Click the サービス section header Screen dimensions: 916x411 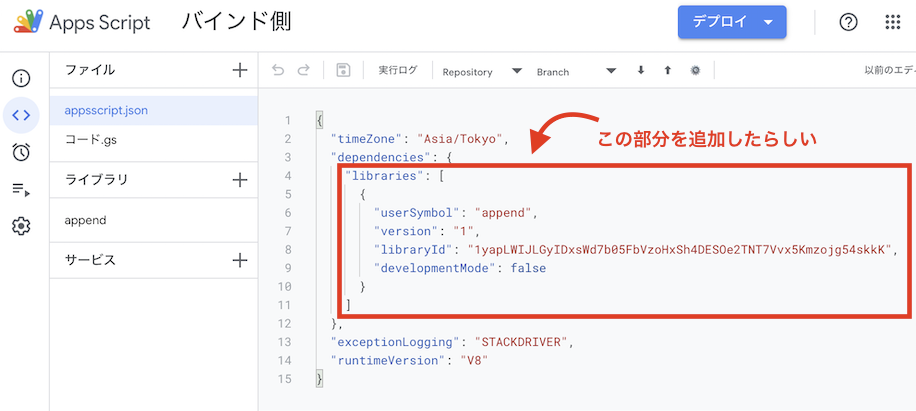pyautogui.click(x=90, y=260)
